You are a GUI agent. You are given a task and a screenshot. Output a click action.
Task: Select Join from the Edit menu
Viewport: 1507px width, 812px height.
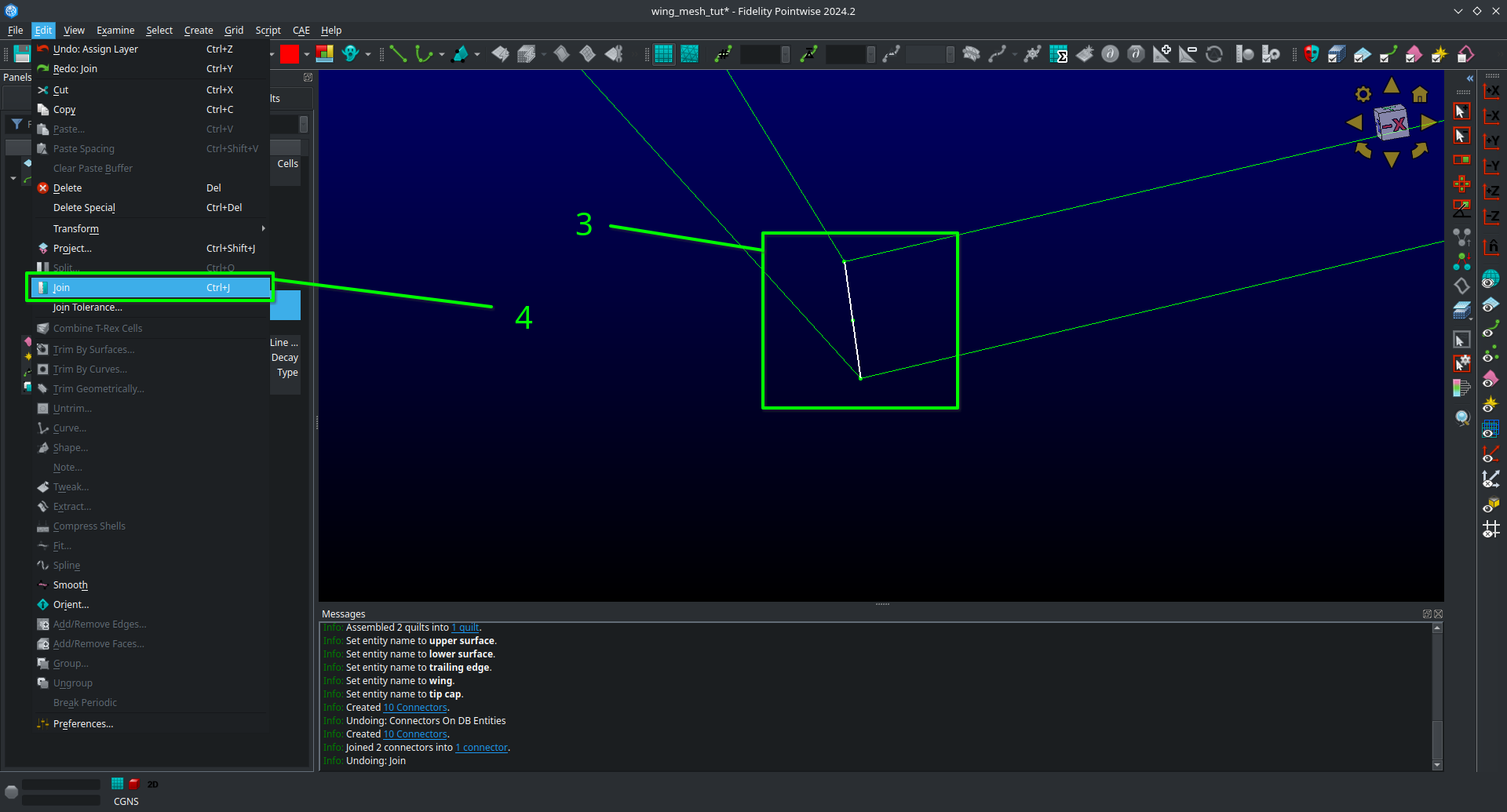[x=61, y=287]
